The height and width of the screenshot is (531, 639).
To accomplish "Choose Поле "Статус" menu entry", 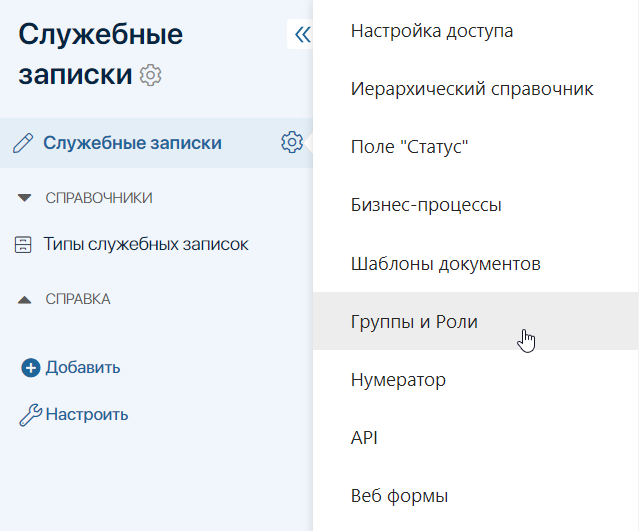I will click(476, 147).
